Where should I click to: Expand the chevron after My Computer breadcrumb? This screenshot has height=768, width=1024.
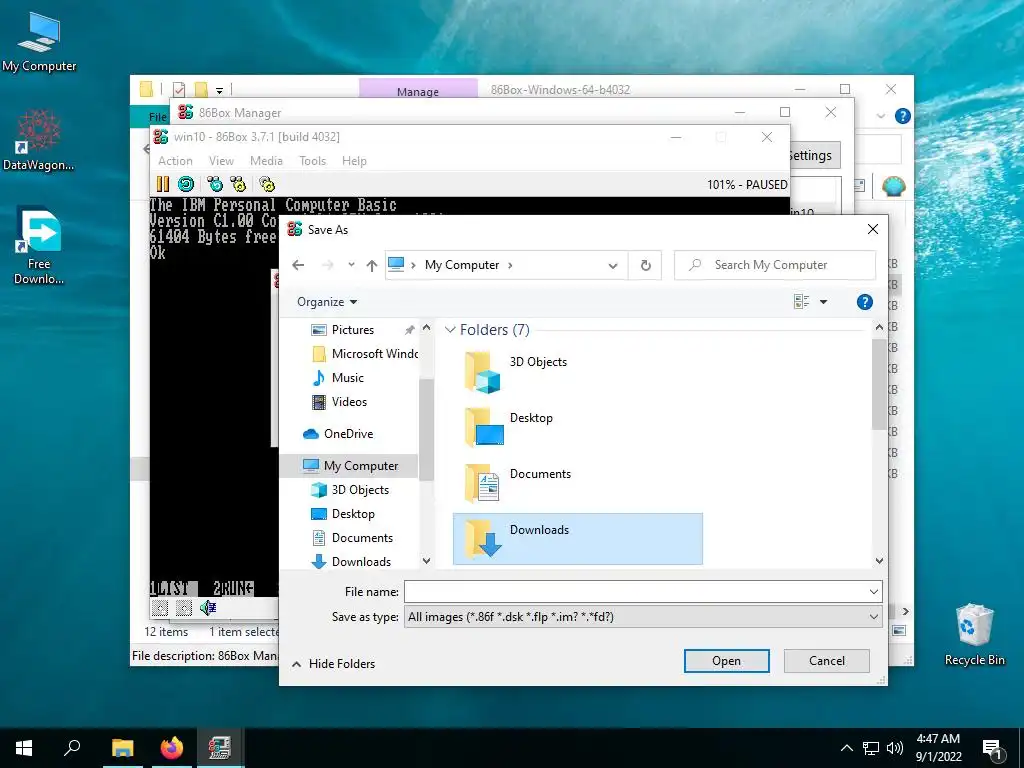[510, 265]
